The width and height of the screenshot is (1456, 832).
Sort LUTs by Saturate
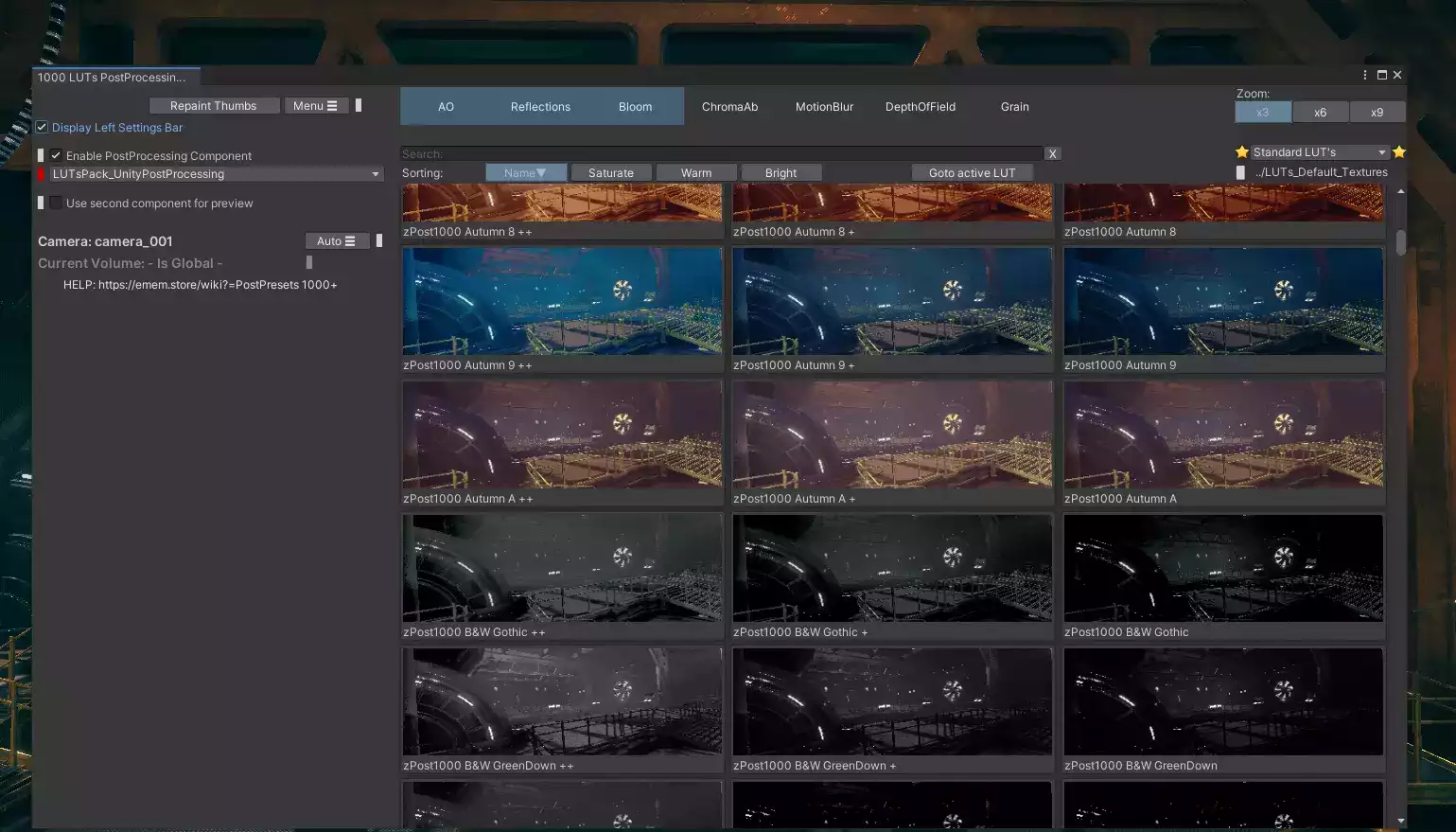(x=611, y=173)
